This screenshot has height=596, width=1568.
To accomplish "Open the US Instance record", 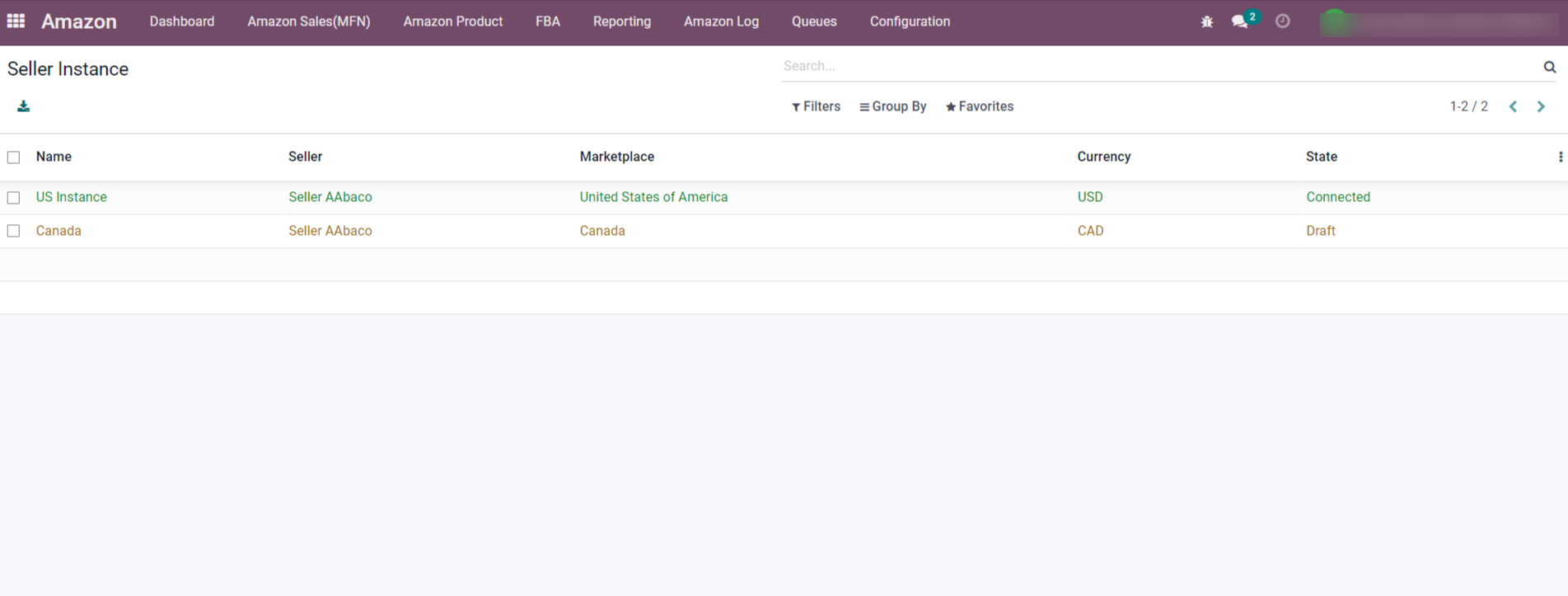I will coord(72,197).
